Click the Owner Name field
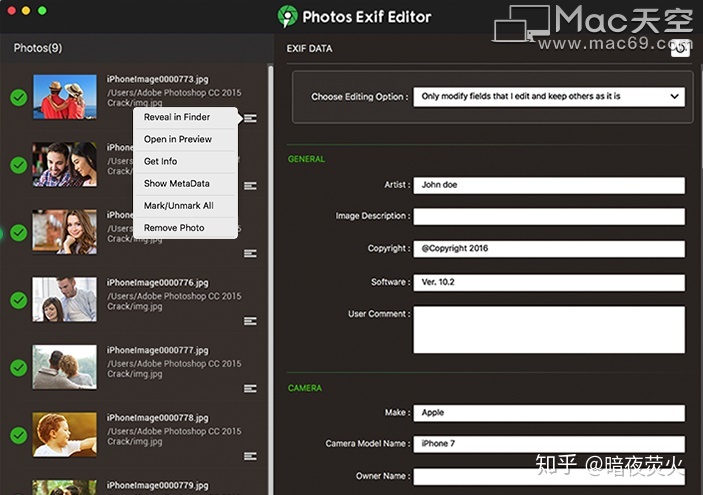 pyautogui.click(x=549, y=477)
